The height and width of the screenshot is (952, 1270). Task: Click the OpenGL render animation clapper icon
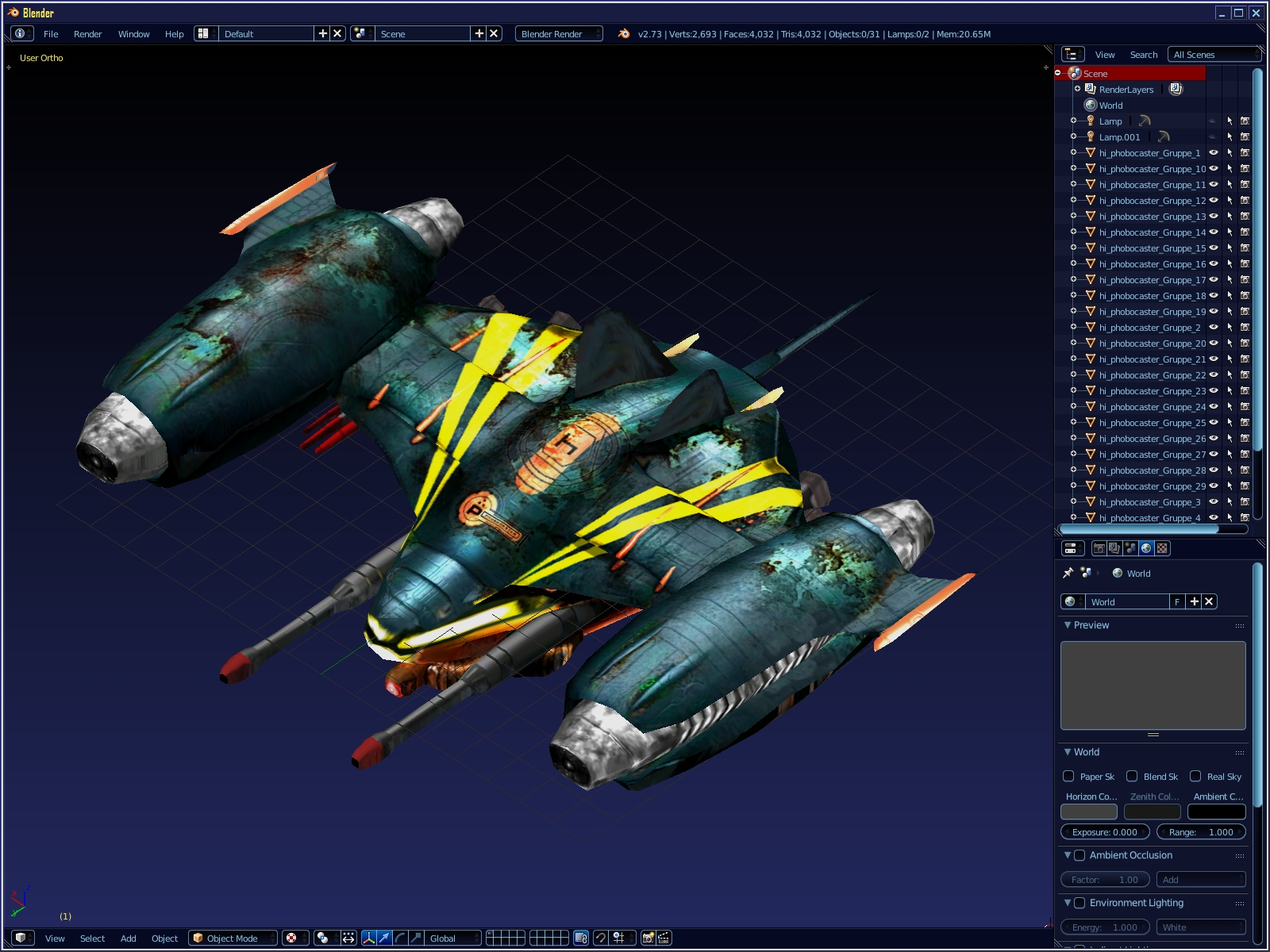pos(664,938)
